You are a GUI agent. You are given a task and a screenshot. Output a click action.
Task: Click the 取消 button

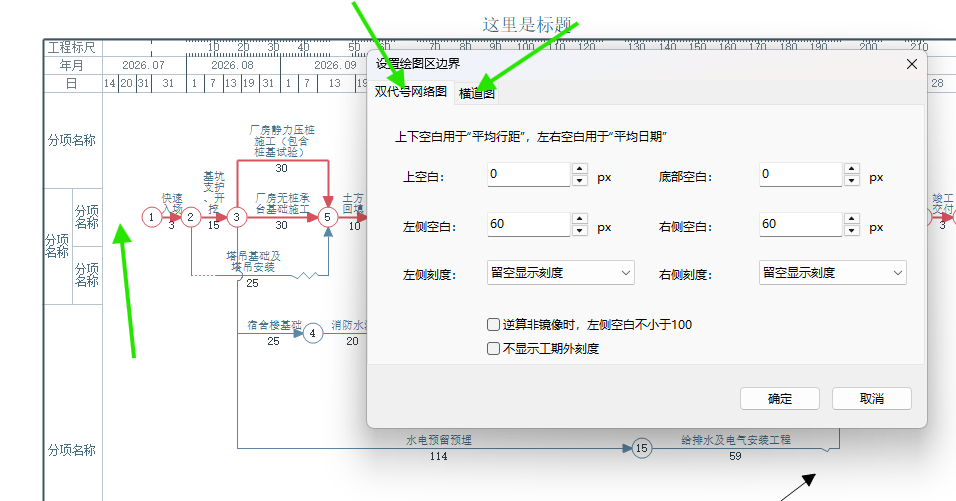872,399
